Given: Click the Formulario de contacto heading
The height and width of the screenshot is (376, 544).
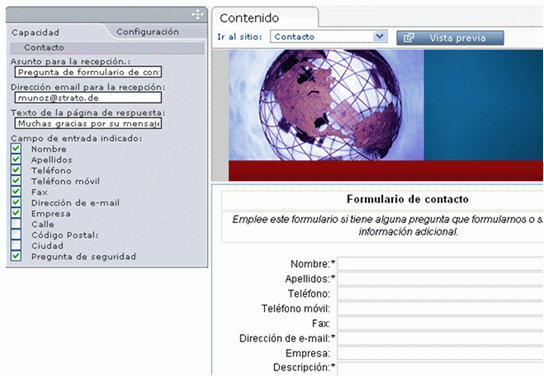Looking at the screenshot, I should 408,199.
